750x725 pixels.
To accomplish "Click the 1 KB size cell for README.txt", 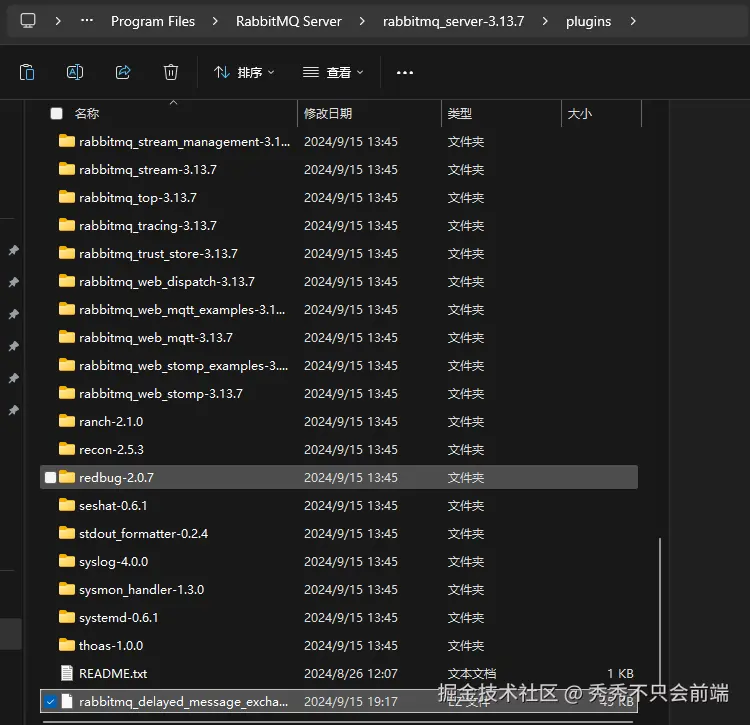I will coord(620,673).
